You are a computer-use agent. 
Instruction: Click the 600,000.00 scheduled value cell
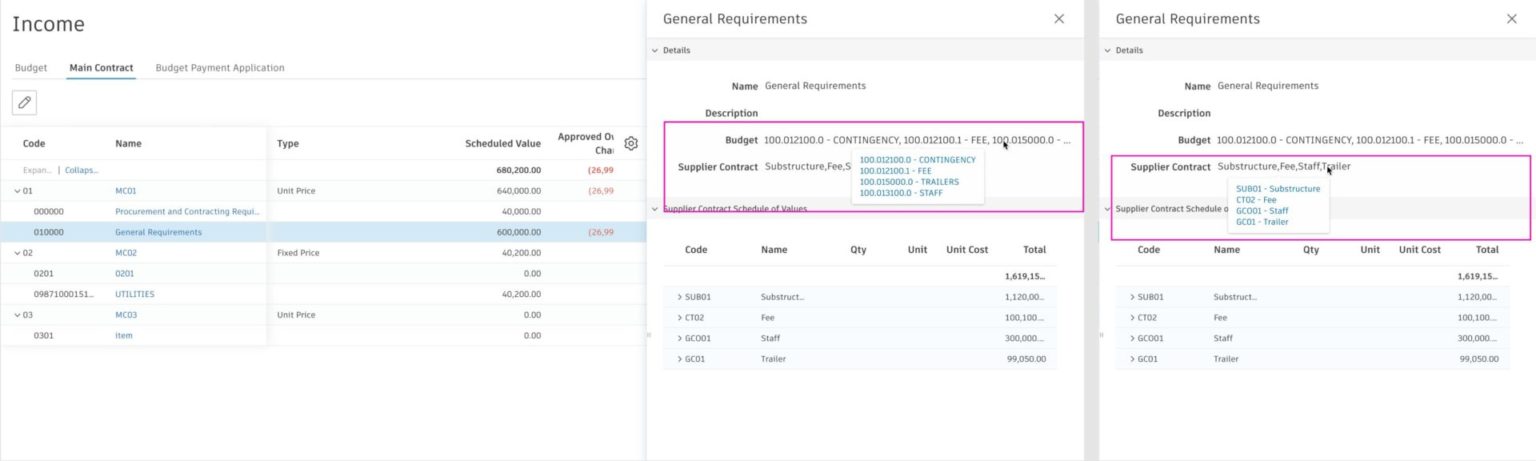[x=518, y=232]
